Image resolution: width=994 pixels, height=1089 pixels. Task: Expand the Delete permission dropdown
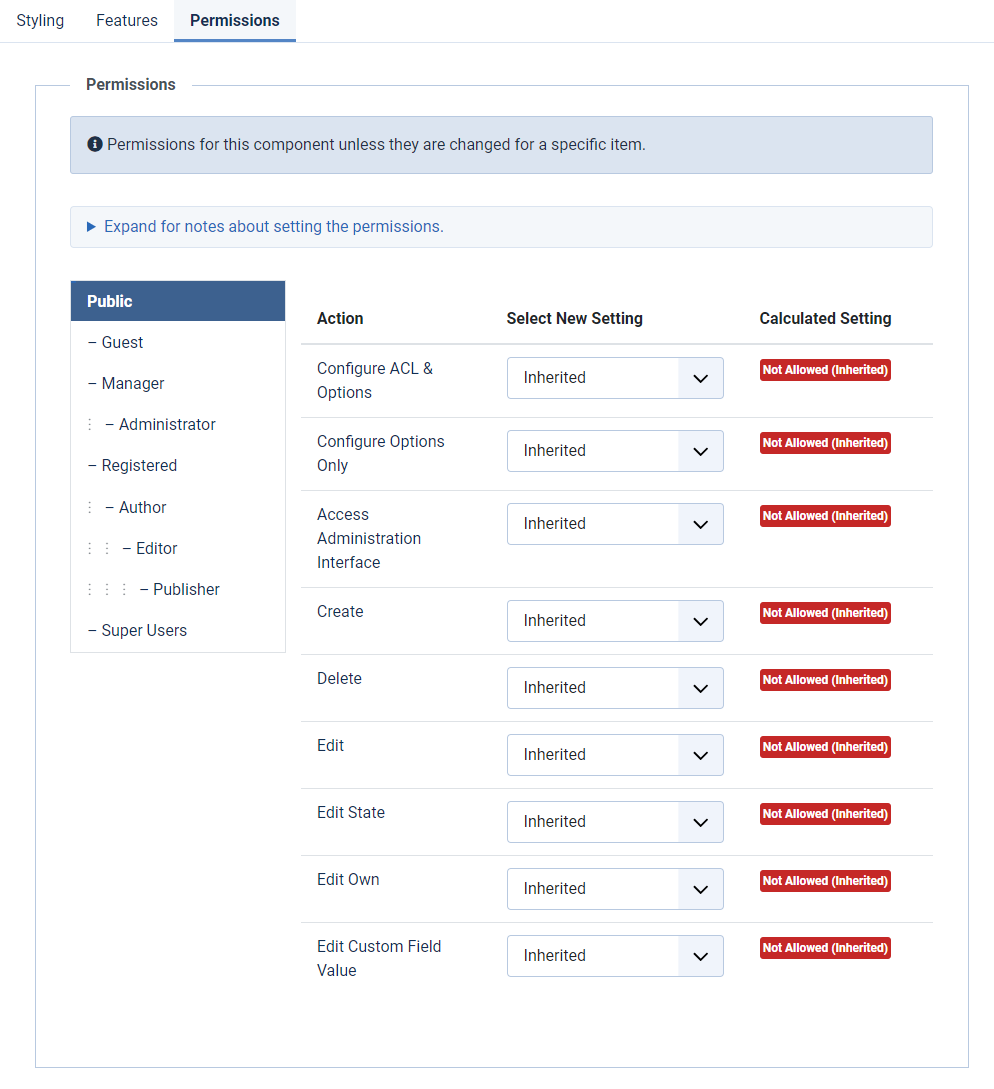614,688
